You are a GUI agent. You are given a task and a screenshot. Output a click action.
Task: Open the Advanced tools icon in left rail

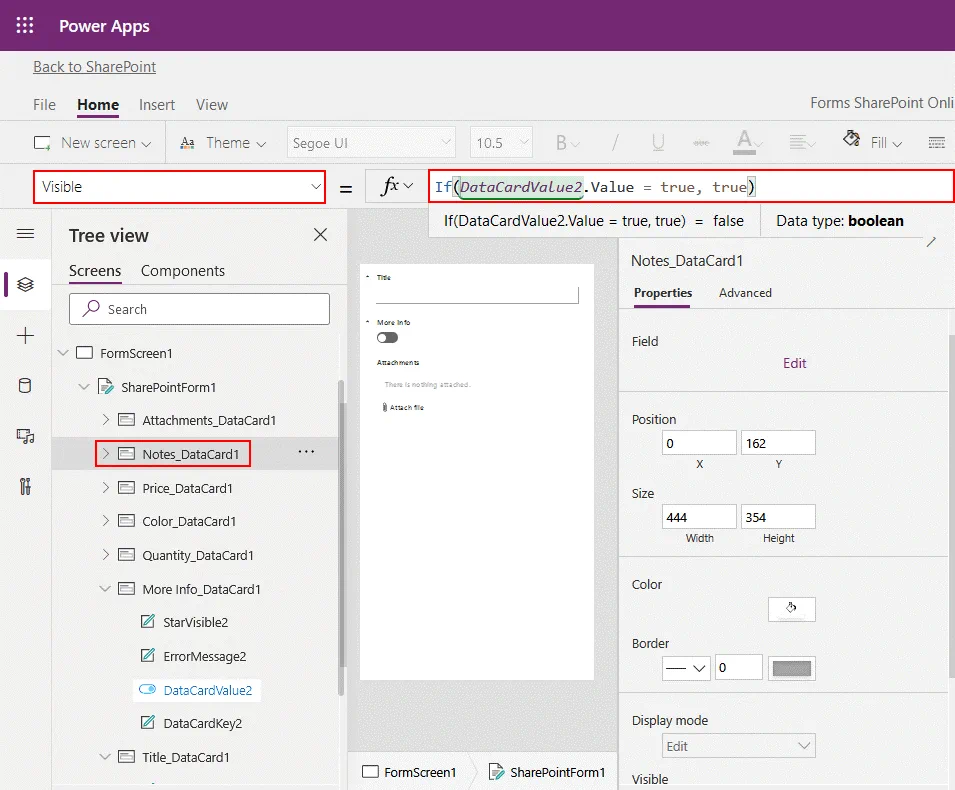pos(26,487)
